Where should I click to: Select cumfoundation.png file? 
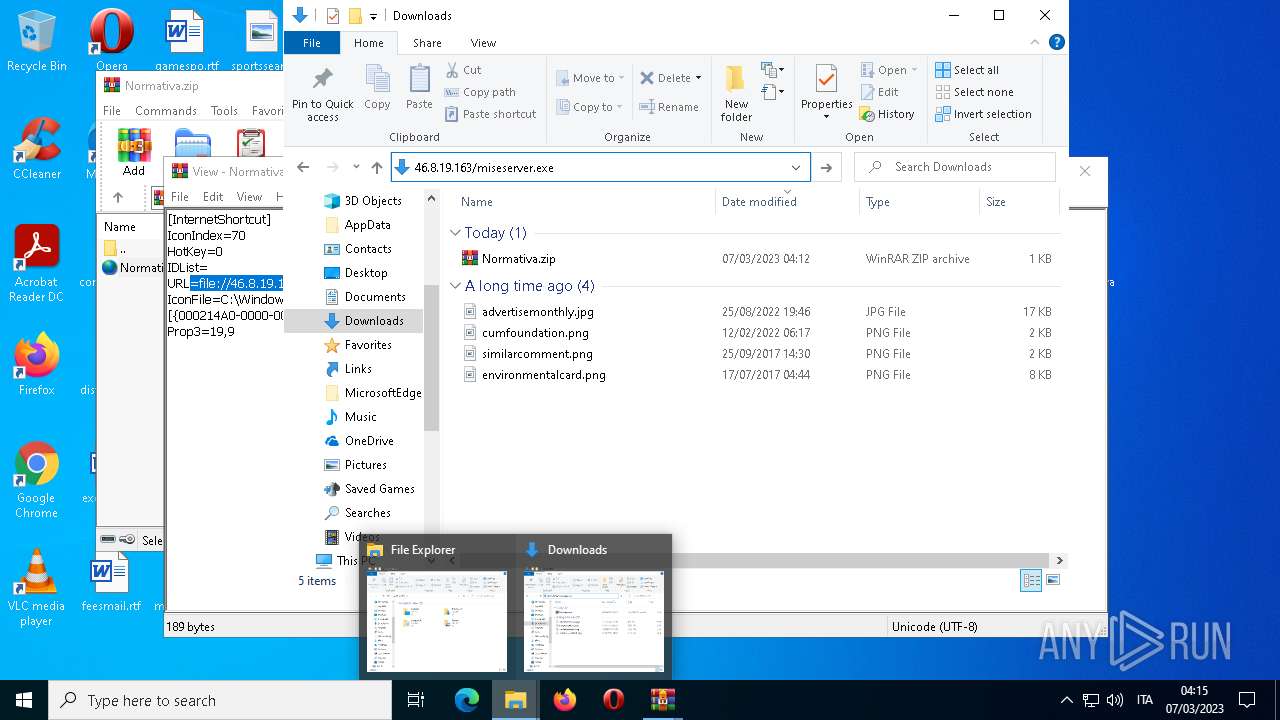535,333
